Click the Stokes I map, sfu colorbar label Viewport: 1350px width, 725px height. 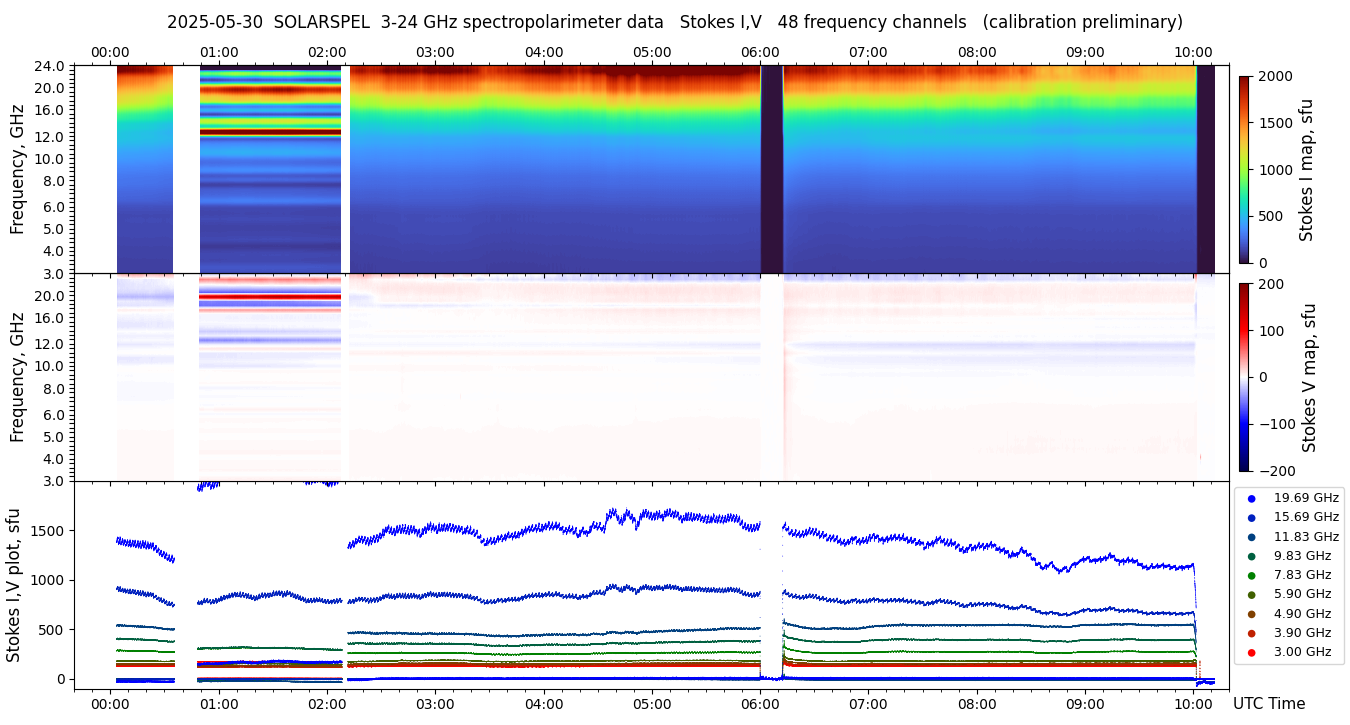(1306, 169)
